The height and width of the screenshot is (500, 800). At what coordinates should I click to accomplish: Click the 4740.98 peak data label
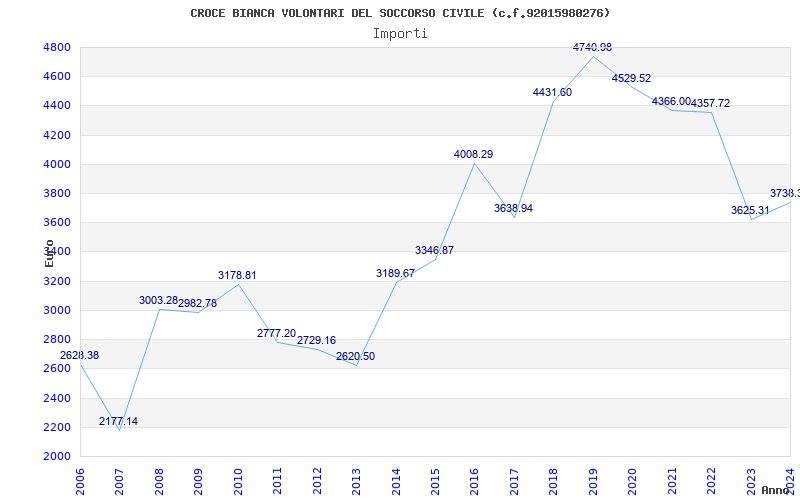point(592,47)
